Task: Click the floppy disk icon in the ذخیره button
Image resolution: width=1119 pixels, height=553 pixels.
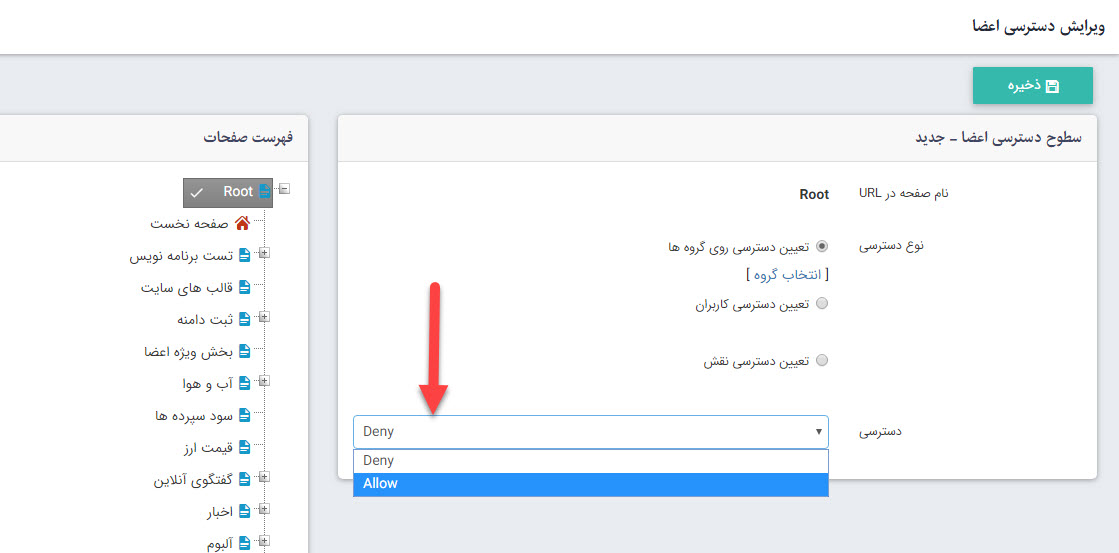Action: click(x=1052, y=87)
